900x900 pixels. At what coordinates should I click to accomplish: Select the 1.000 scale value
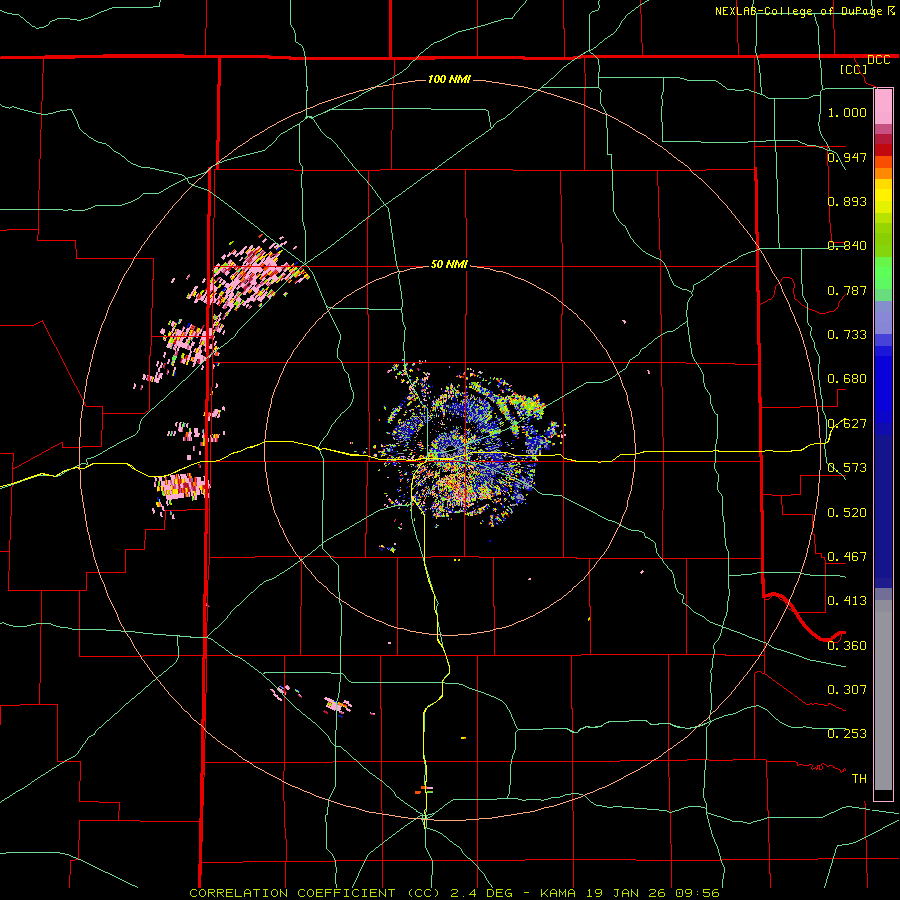pyautogui.click(x=847, y=112)
